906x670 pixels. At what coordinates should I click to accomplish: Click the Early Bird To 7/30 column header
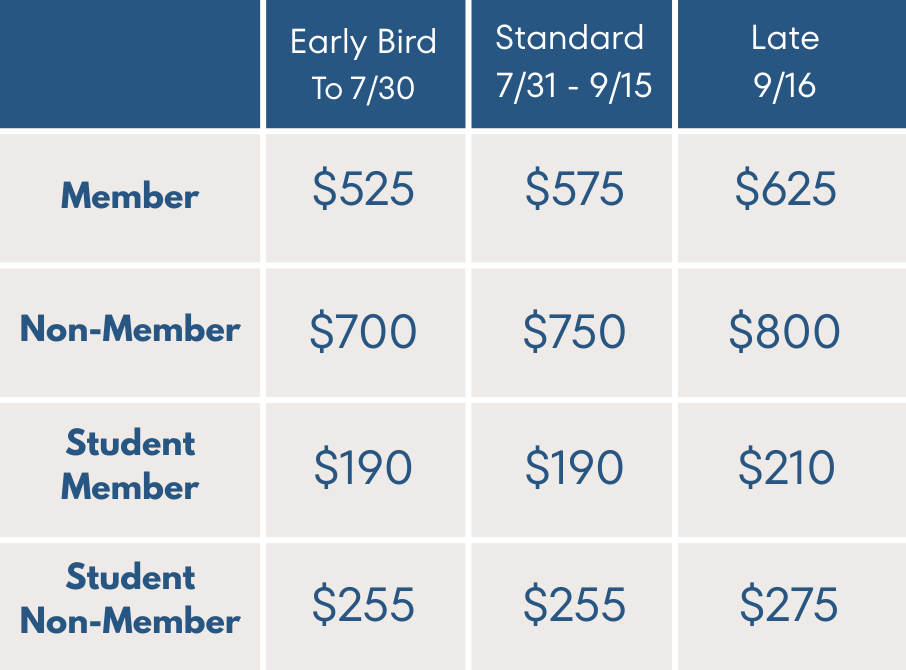click(x=363, y=65)
